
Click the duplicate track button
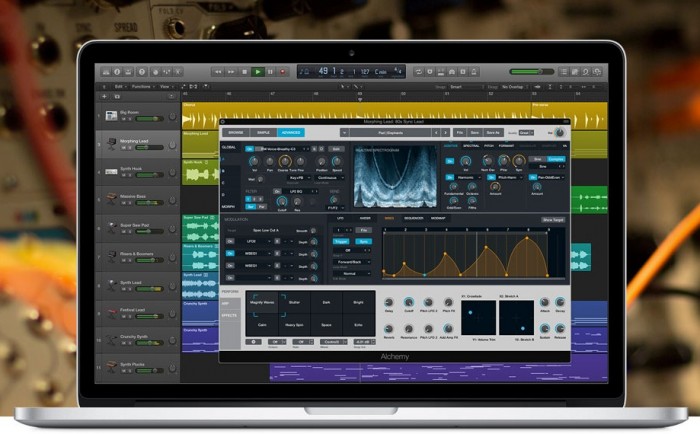click(x=117, y=96)
